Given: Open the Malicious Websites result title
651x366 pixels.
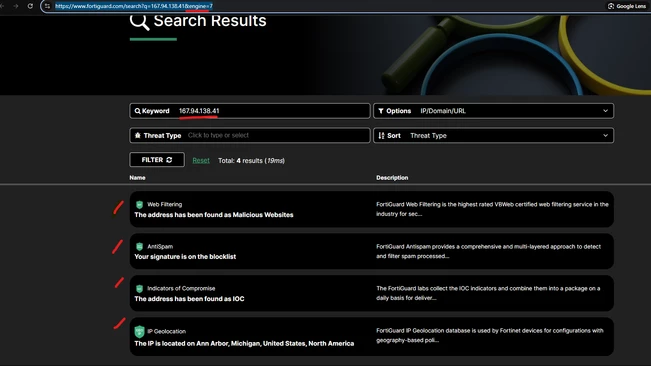Looking at the screenshot, I should 214,215.
